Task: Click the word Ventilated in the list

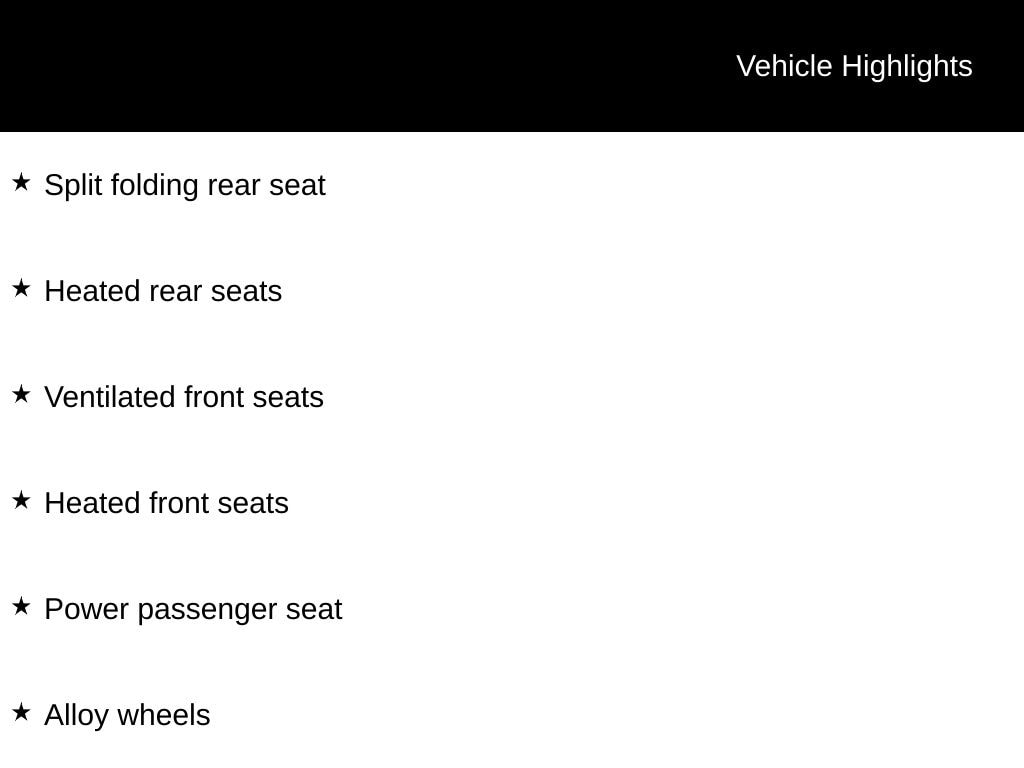Action: click(x=110, y=397)
